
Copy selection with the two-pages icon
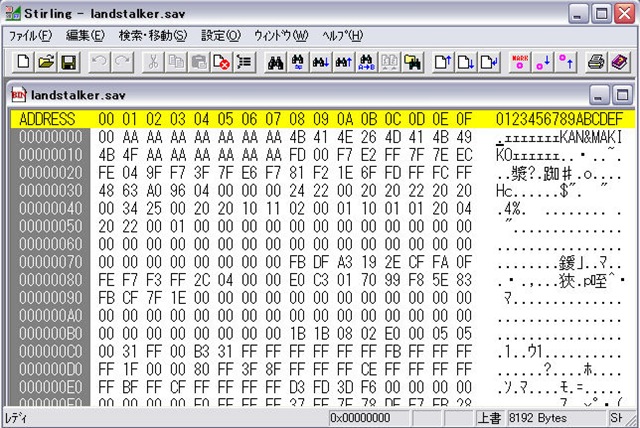[176, 62]
